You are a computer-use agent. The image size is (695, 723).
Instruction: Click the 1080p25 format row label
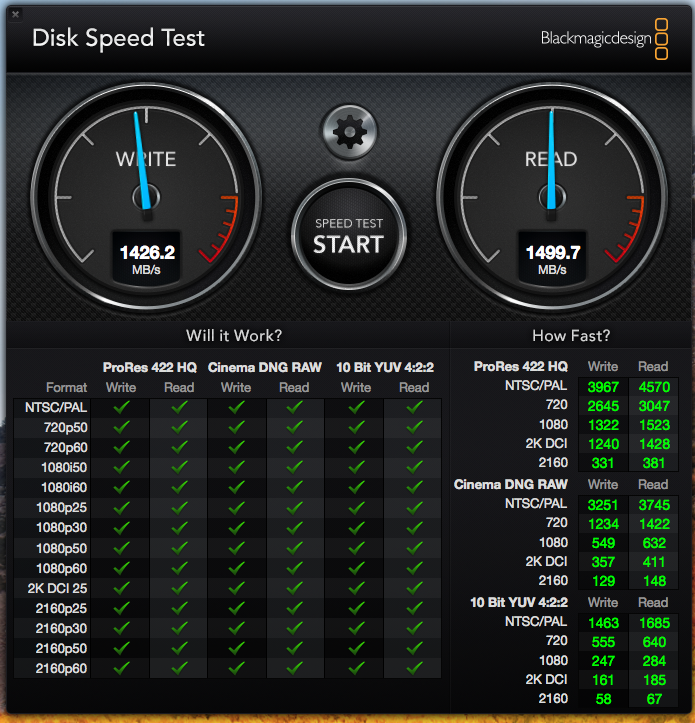click(61, 508)
